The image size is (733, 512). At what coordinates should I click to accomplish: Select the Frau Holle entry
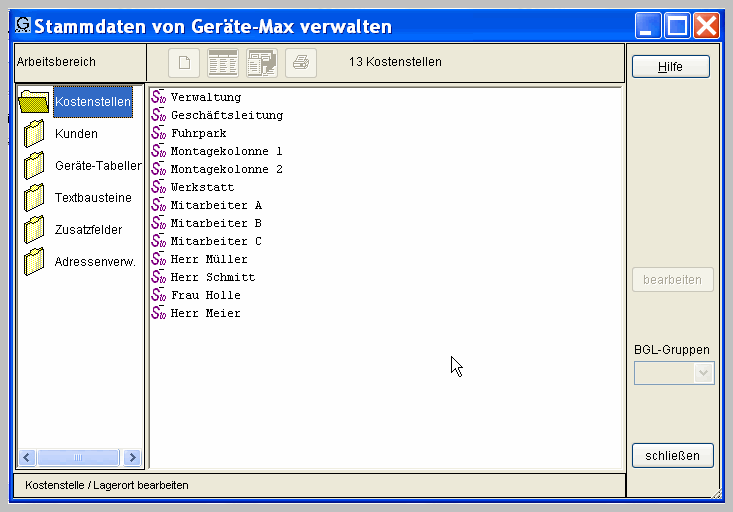[205, 295]
